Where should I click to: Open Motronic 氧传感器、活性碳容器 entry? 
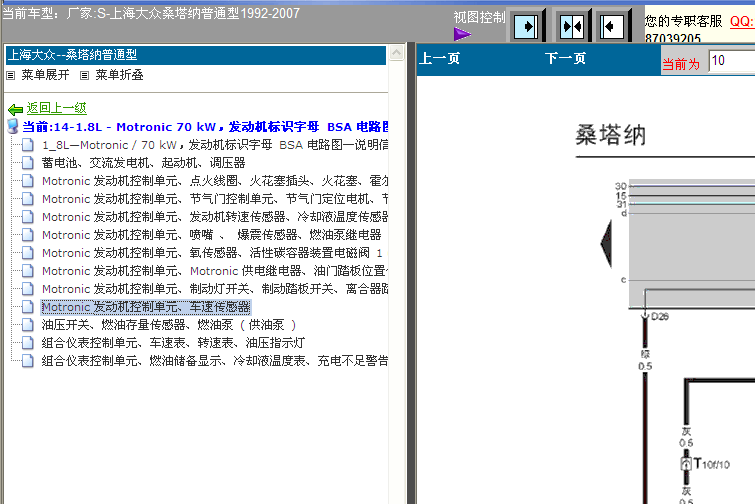coord(212,253)
